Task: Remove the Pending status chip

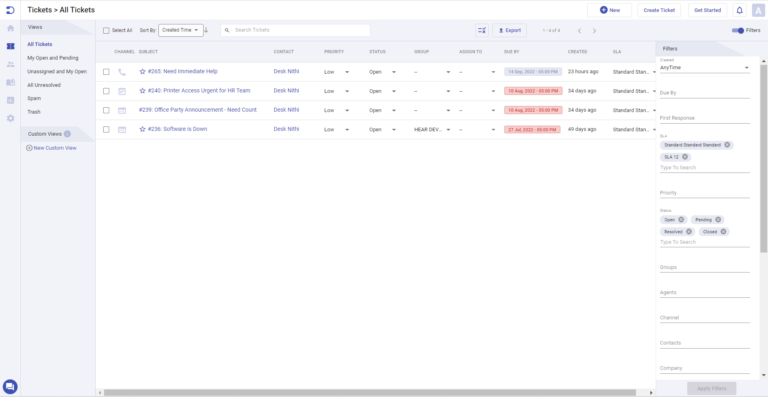Action: point(718,220)
